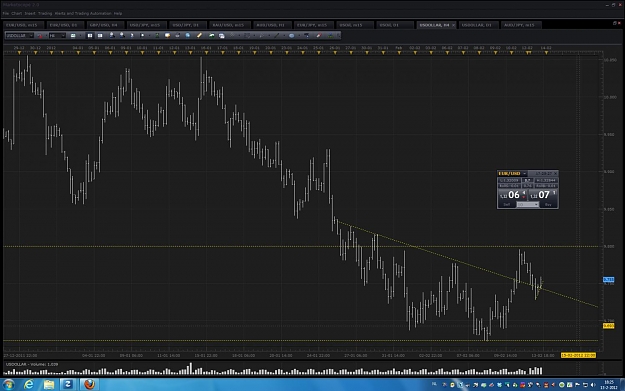Image resolution: width=625 pixels, height=391 pixels.
Task: Open the Firefox taskbar icon
Action: (89, 385)
